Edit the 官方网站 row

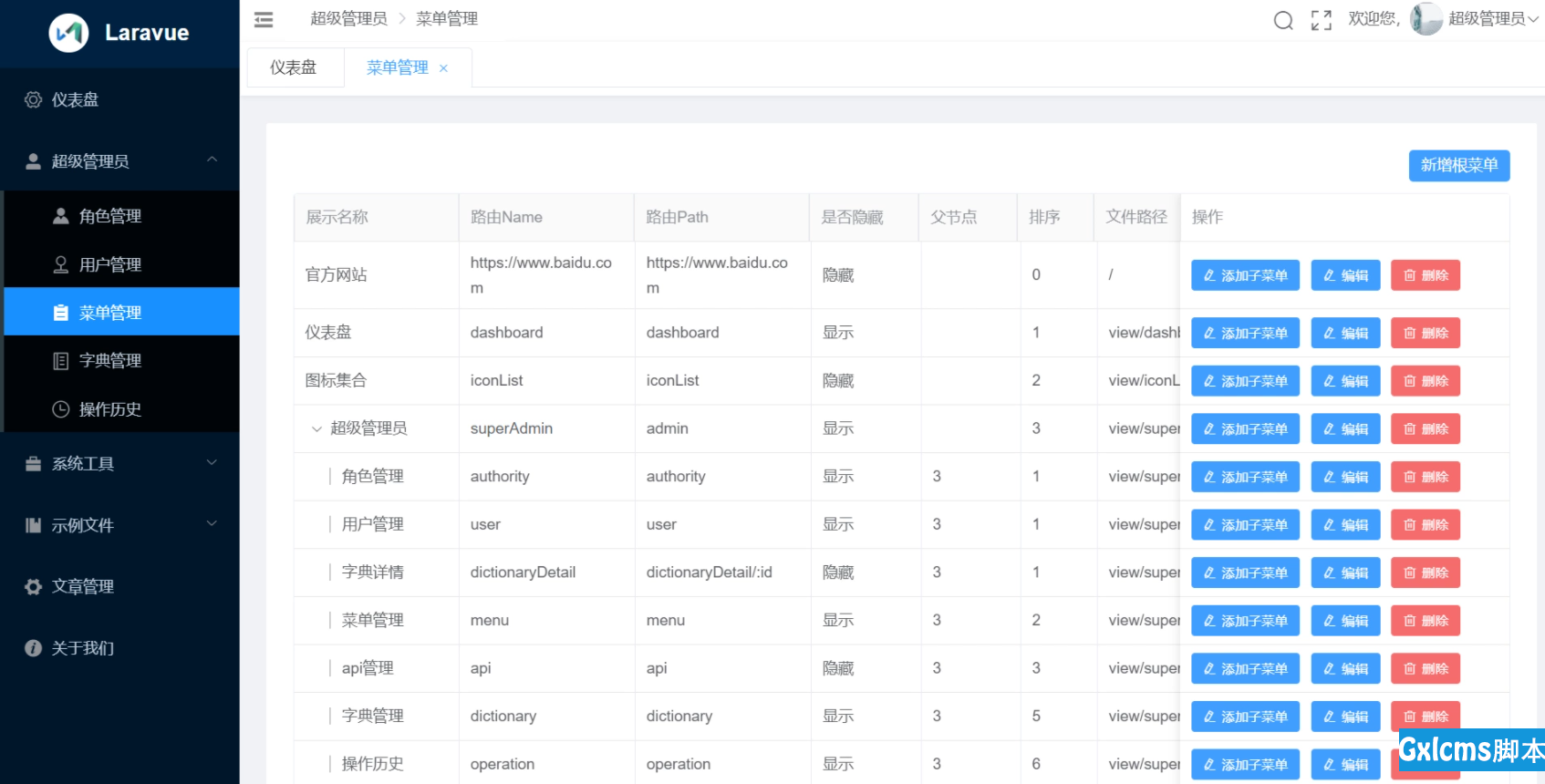click(x=1345, y=275)
